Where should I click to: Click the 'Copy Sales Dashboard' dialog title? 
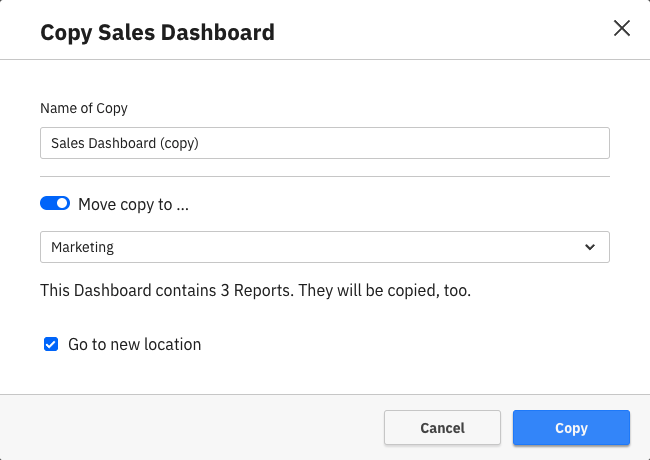tap(157, 33)
